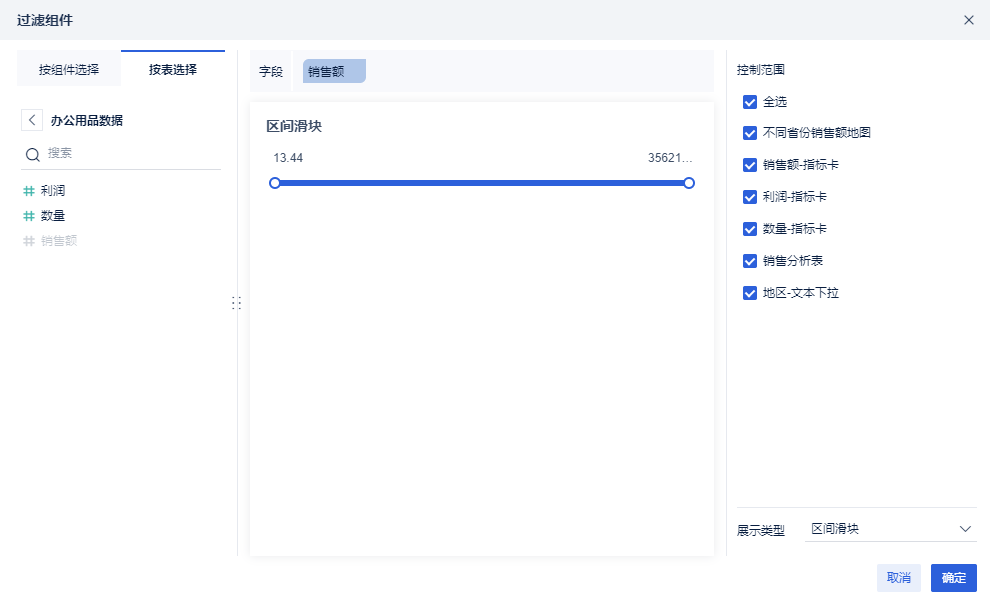Viewport: 990px width, 594px height.
Task: Click the 确定 button
Action: (x=953, y=578)
